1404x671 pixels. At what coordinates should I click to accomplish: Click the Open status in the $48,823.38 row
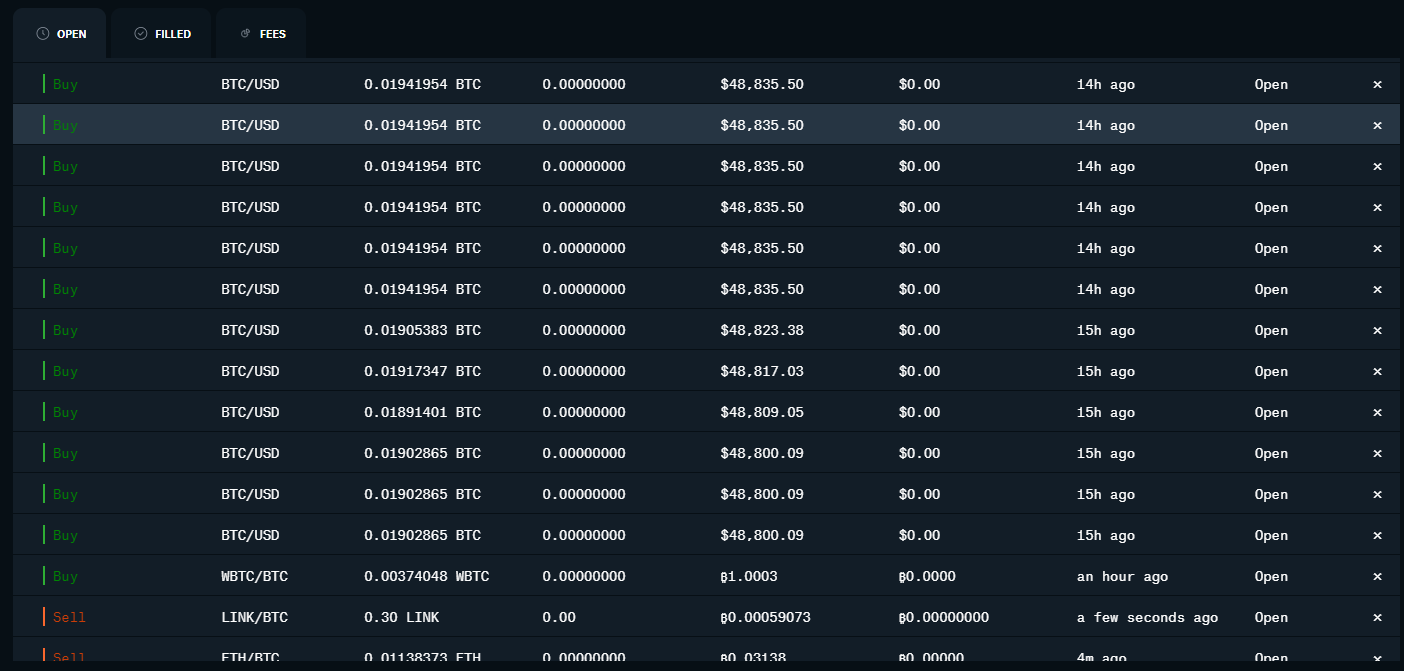pyautogui.click(x=1271, y=330)
